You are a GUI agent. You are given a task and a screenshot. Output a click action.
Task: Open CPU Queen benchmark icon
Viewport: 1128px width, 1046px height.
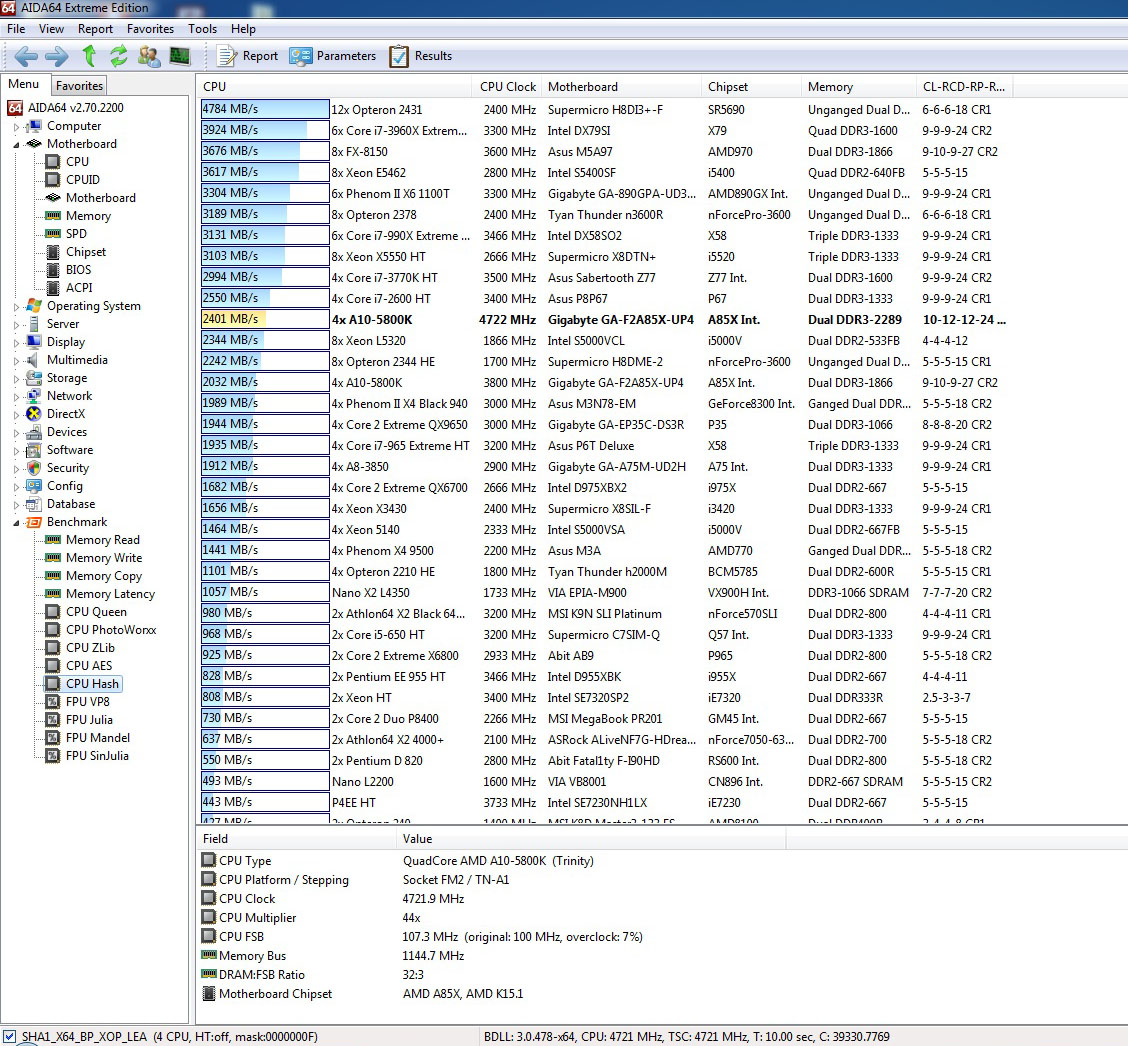click(x=53, y=611)
